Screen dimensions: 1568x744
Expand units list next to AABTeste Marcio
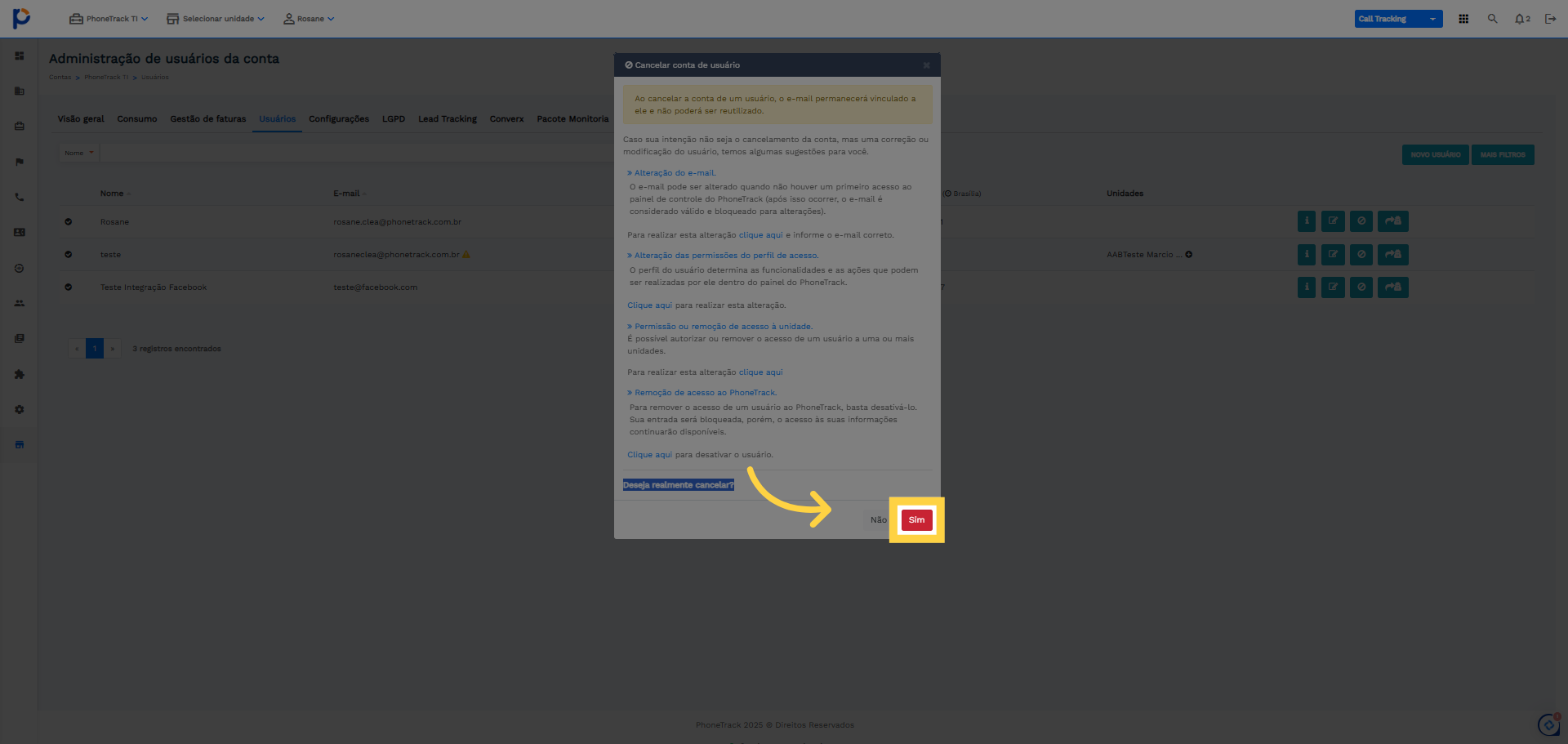pyautogui.click(x=1189, y=255)
